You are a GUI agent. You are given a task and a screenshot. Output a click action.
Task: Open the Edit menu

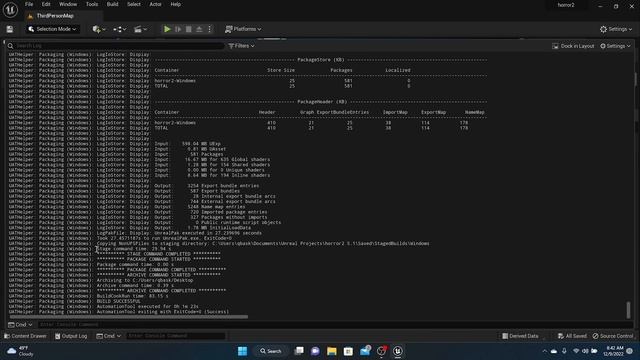click(x=46, y=4)
